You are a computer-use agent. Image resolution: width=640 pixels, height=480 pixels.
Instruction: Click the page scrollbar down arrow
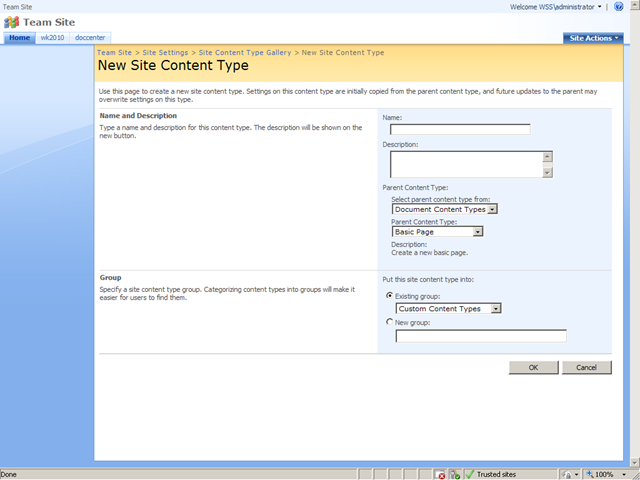pyautogui.click(x=635, y=462)
